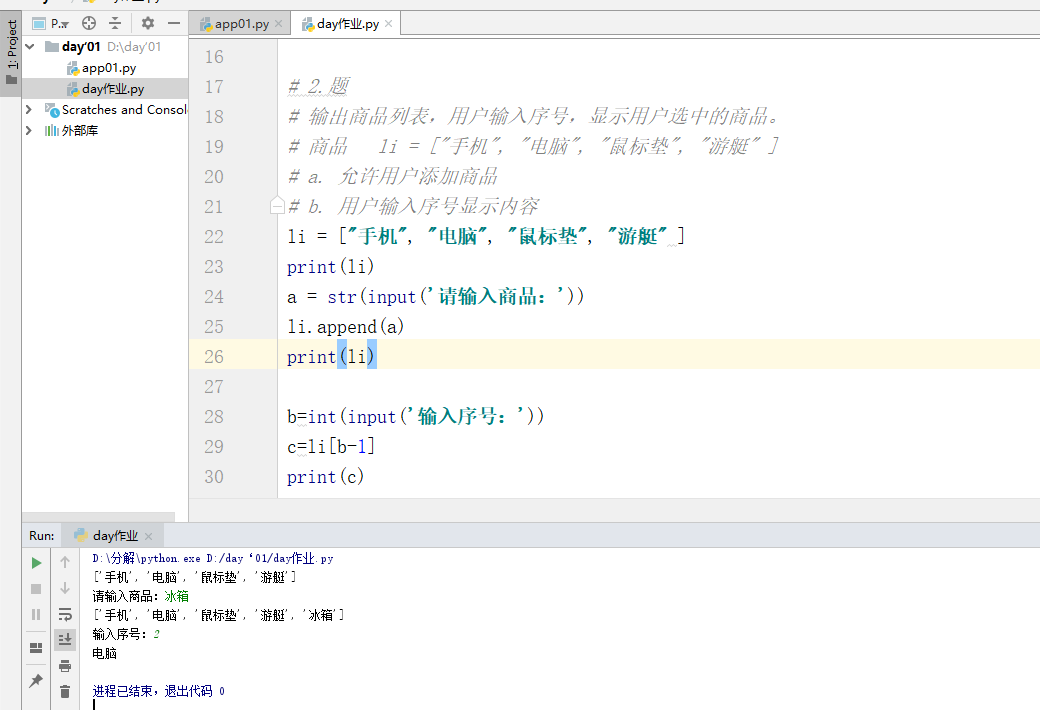Expand the 外部库 tree node

[x=29, y=129]
